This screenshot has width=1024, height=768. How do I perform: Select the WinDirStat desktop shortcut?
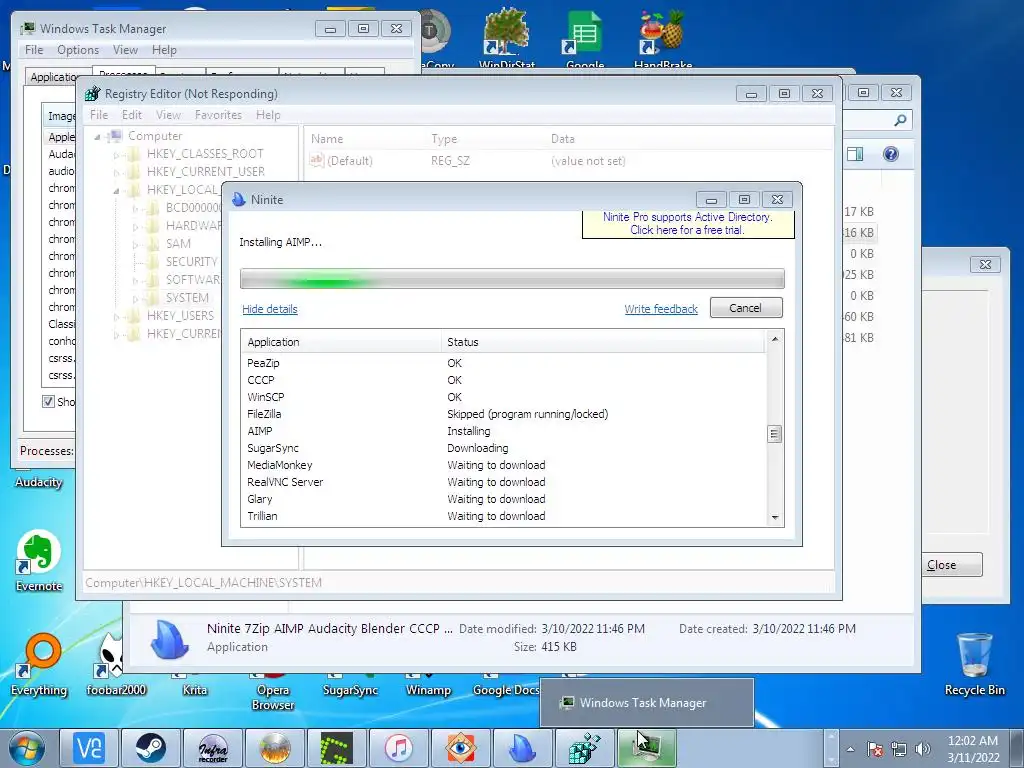pos(507,38)
